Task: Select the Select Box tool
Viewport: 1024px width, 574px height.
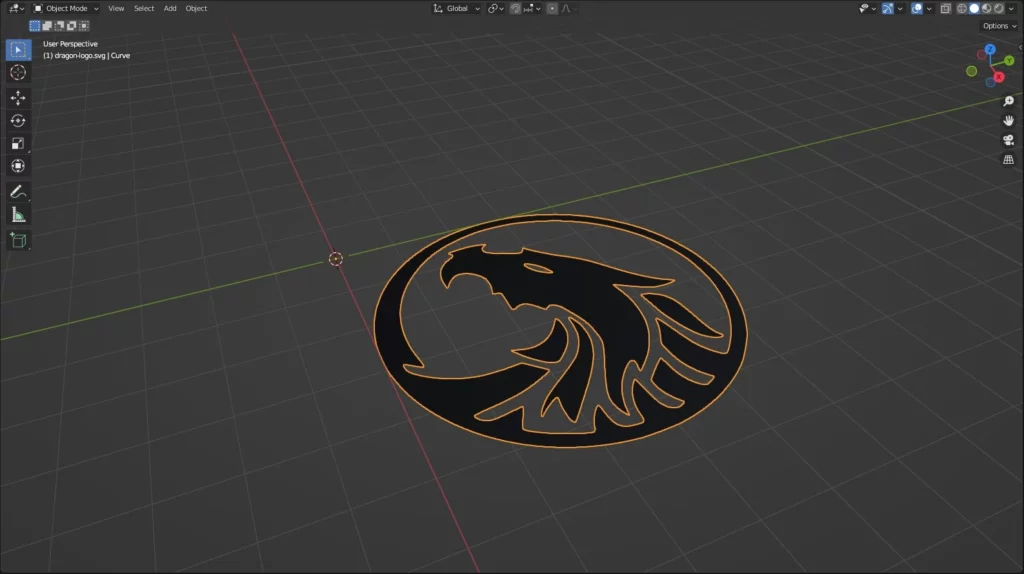Action: click(x=18, y=50)
